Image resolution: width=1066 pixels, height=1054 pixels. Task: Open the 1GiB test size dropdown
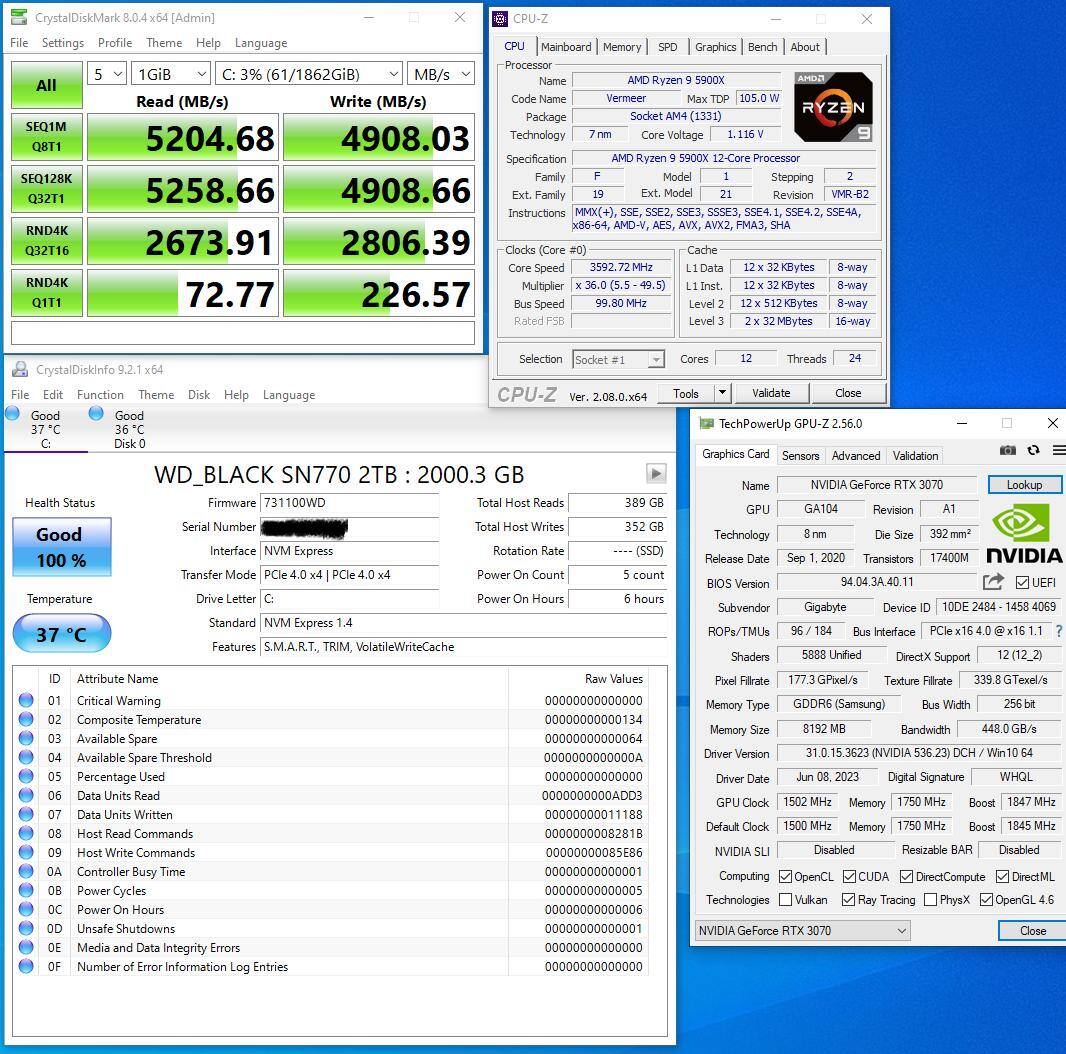pyautogui.click(x=171, y=74)
